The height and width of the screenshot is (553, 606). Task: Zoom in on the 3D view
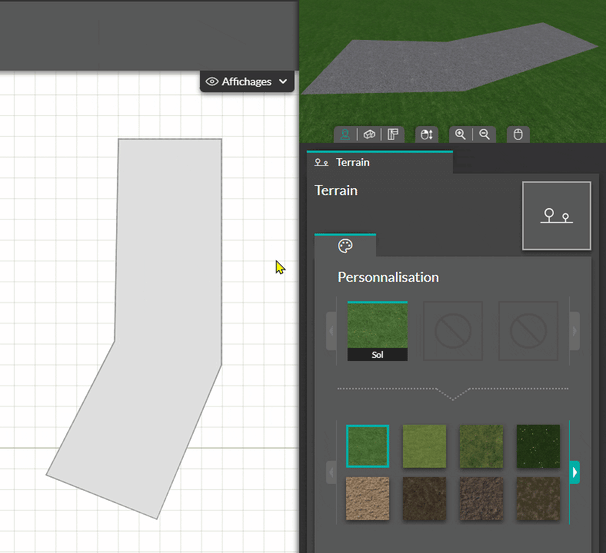(x=460, y=134)
